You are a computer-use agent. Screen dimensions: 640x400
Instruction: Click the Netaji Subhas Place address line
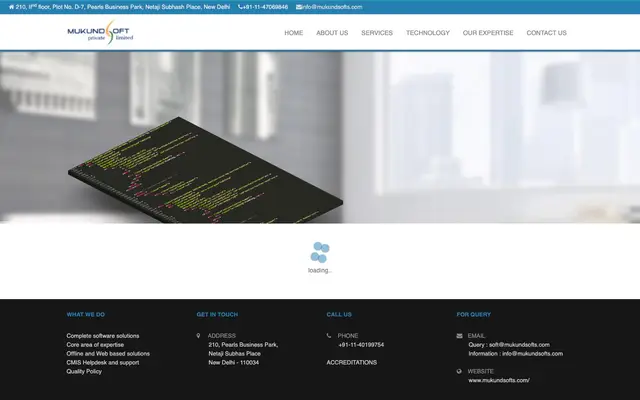coord(235,353)
